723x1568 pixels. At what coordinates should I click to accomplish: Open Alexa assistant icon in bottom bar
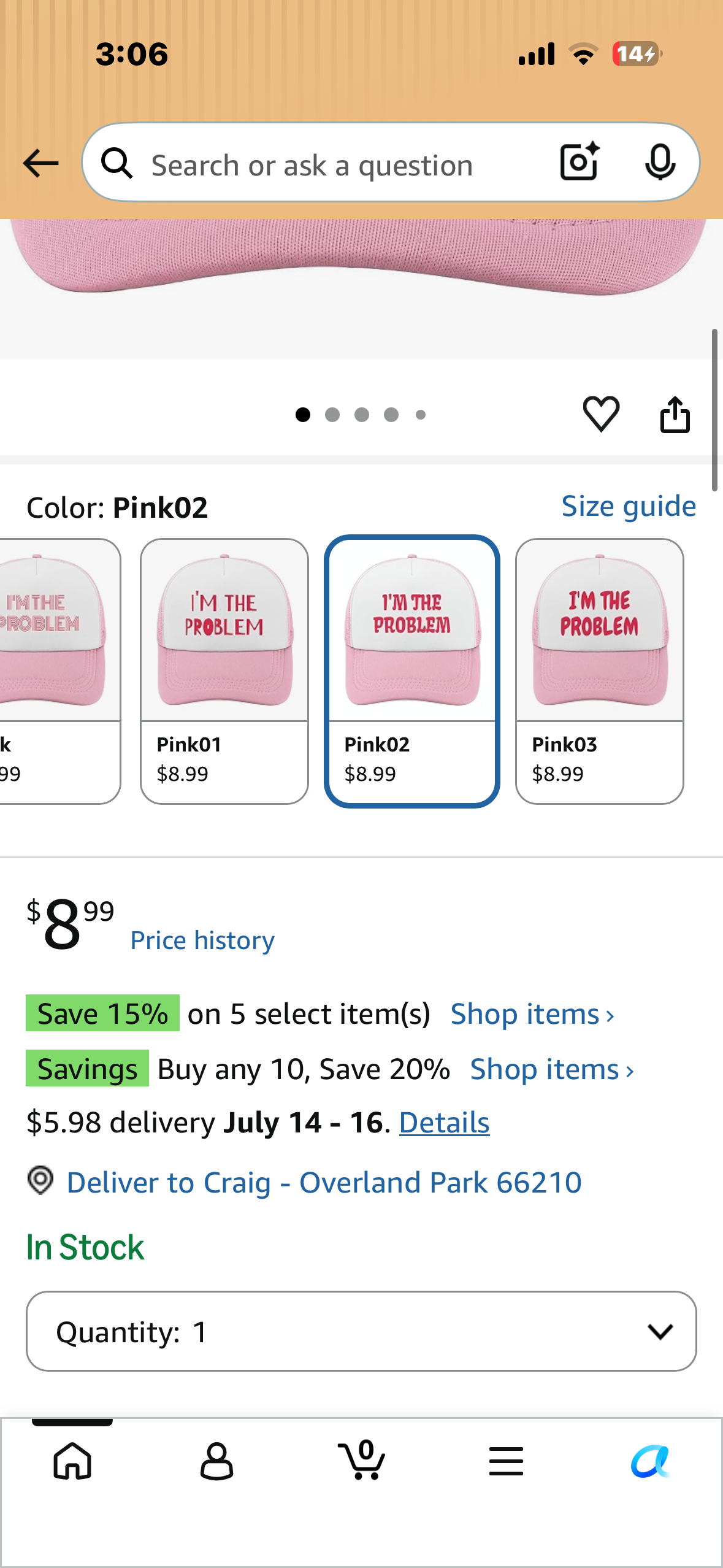(x=651, y=1461)
